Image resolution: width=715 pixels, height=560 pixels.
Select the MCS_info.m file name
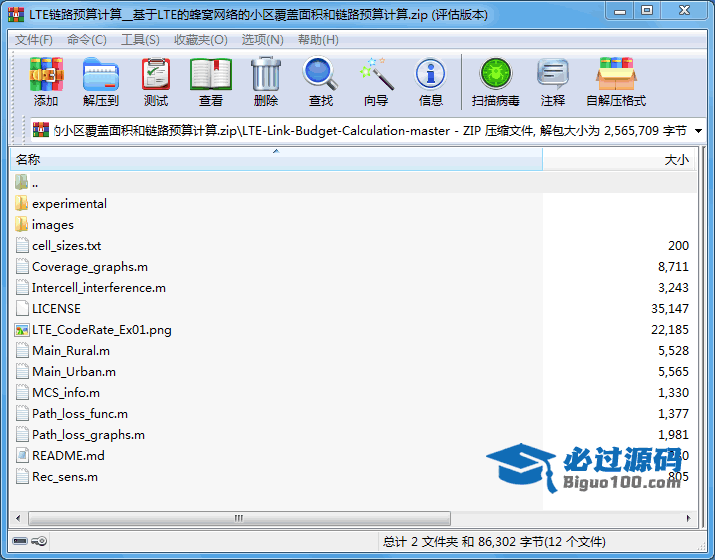66,393
